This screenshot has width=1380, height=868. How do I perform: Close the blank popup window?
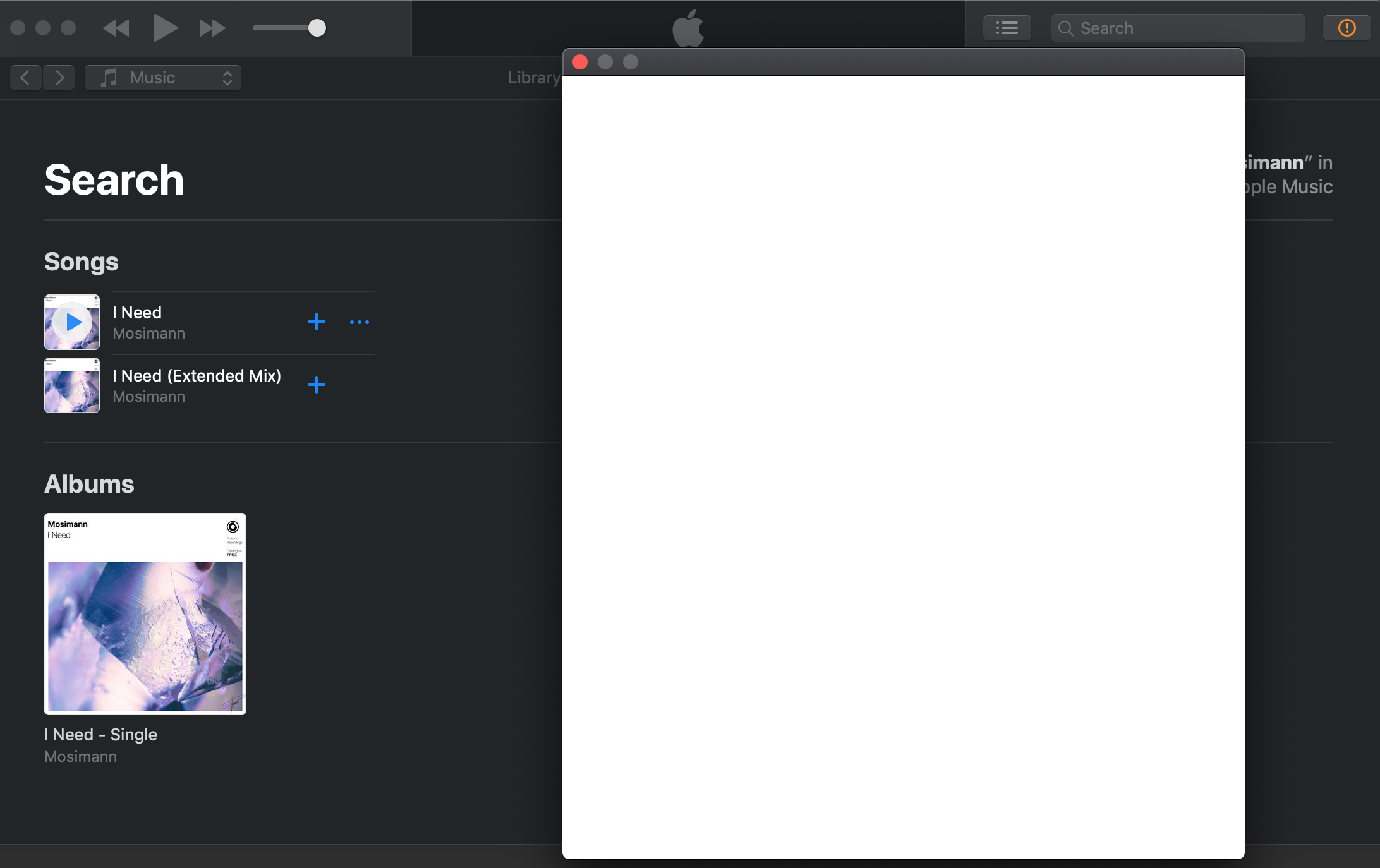580,62
